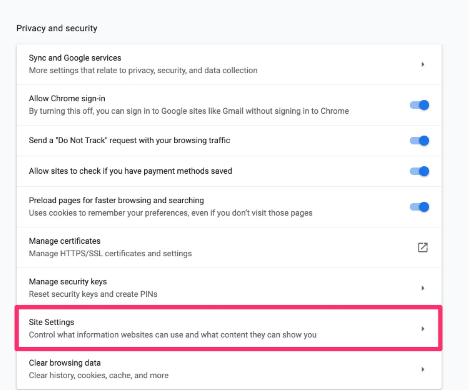Expand Sync and Google services arrow
The height and width of the screenshot is (392, 469).
pos(423,64)
